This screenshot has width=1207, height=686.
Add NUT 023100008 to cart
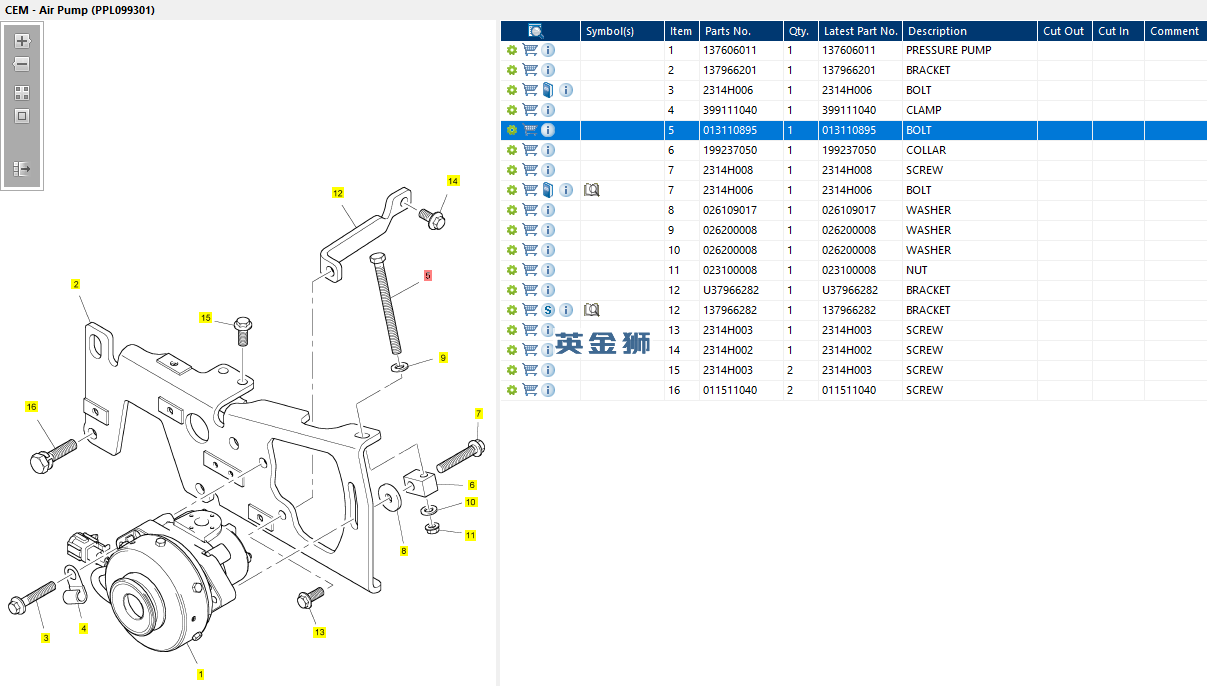pos(530,270)
